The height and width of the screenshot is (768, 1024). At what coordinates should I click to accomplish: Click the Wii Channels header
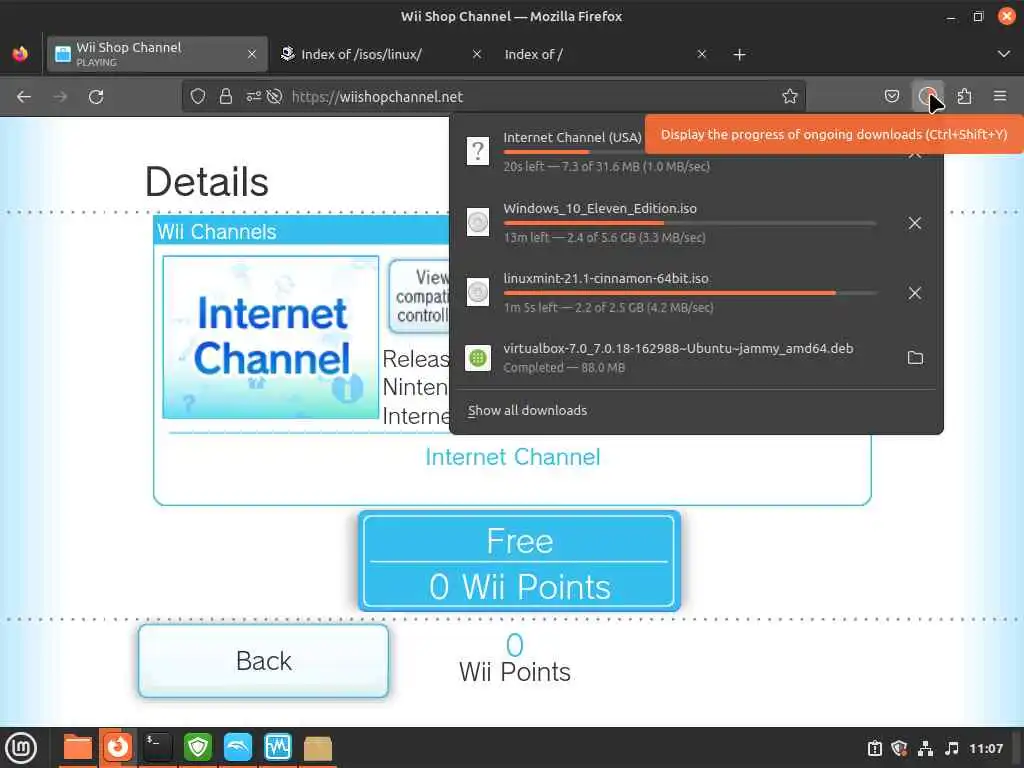(x=301, y=231)
